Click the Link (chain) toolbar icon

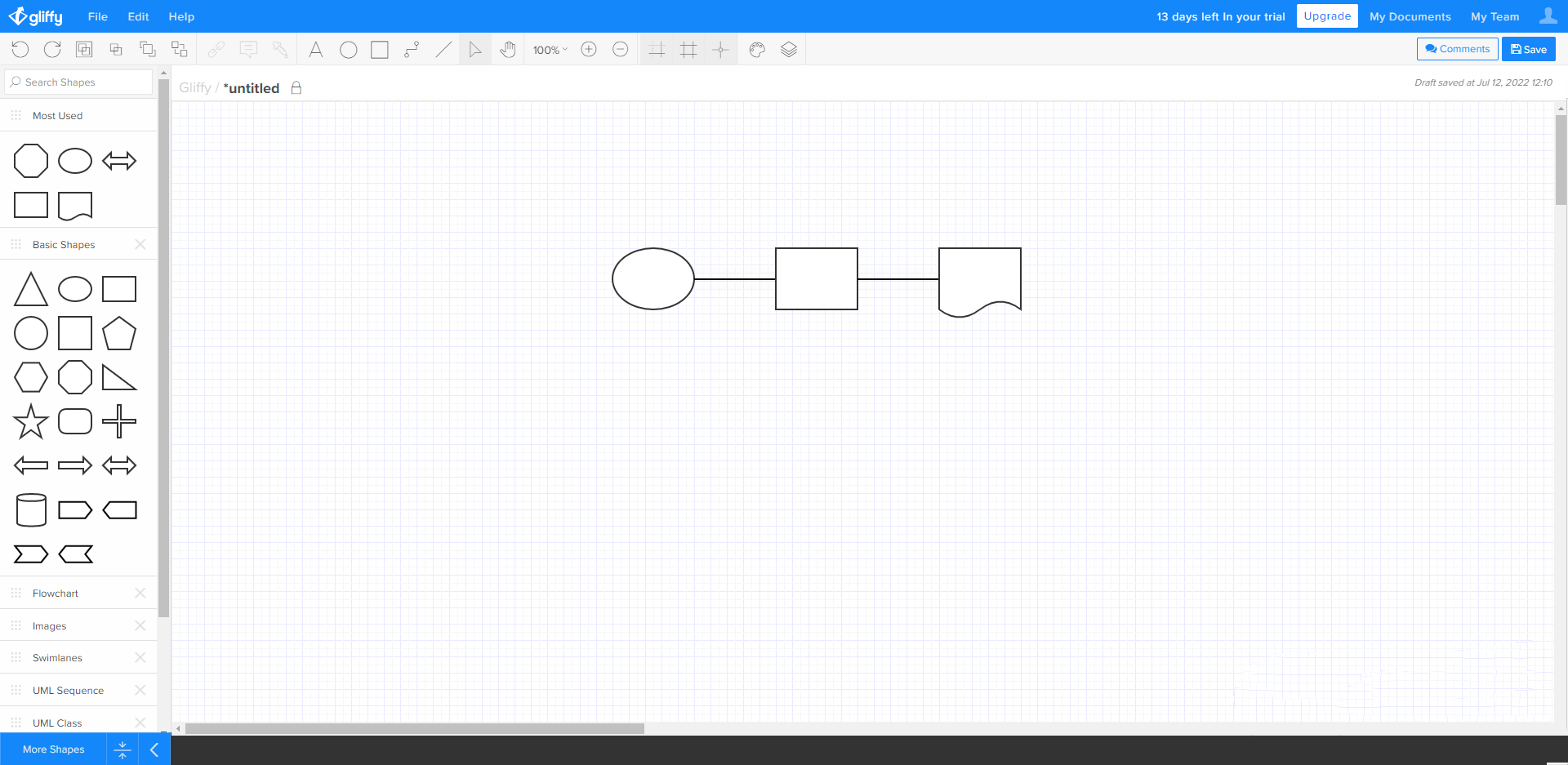click(x=216, y=50)
